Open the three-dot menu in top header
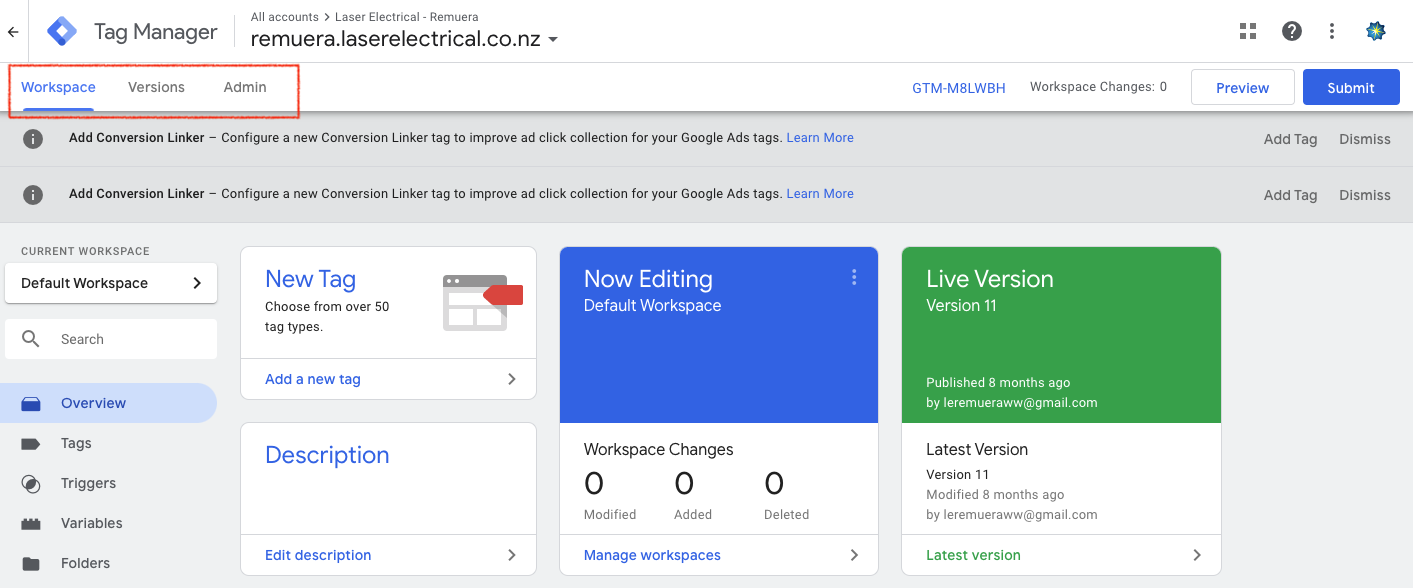This screenshot has height=588, width=1413. pyautogui.click(x=1332, y=31)
